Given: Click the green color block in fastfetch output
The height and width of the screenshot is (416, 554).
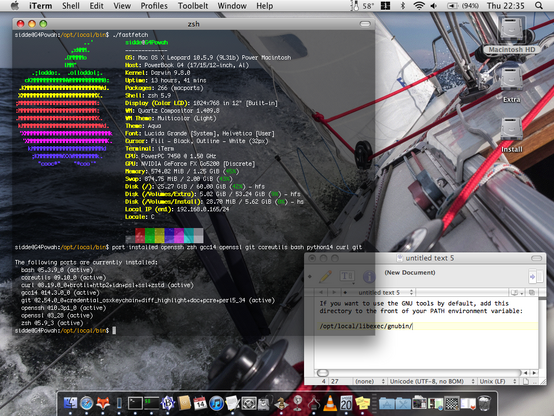Looking at the screenshot, I should [150, 235].
